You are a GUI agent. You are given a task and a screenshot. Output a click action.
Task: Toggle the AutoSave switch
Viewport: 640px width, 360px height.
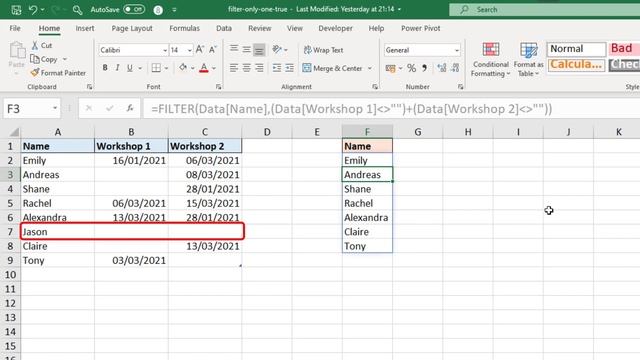pos(134,9)
